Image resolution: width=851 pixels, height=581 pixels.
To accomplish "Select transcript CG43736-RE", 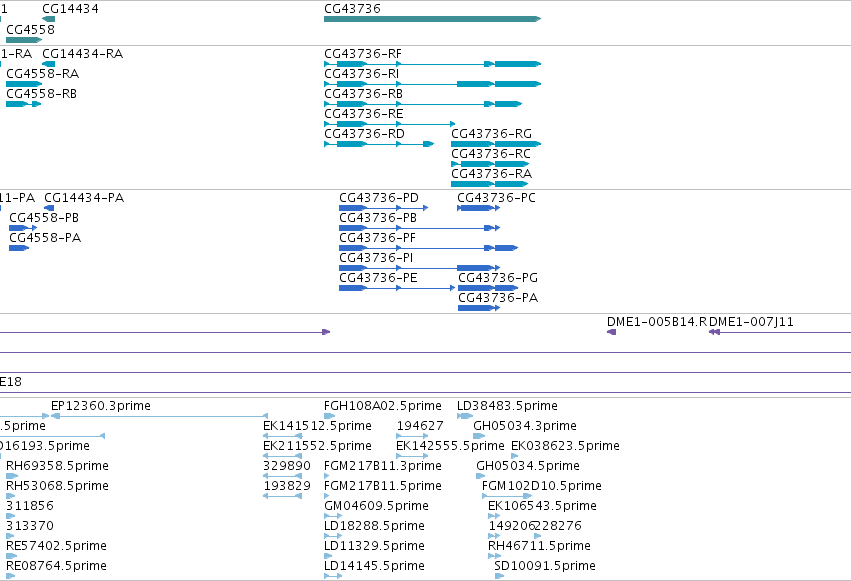I will 390,124.
